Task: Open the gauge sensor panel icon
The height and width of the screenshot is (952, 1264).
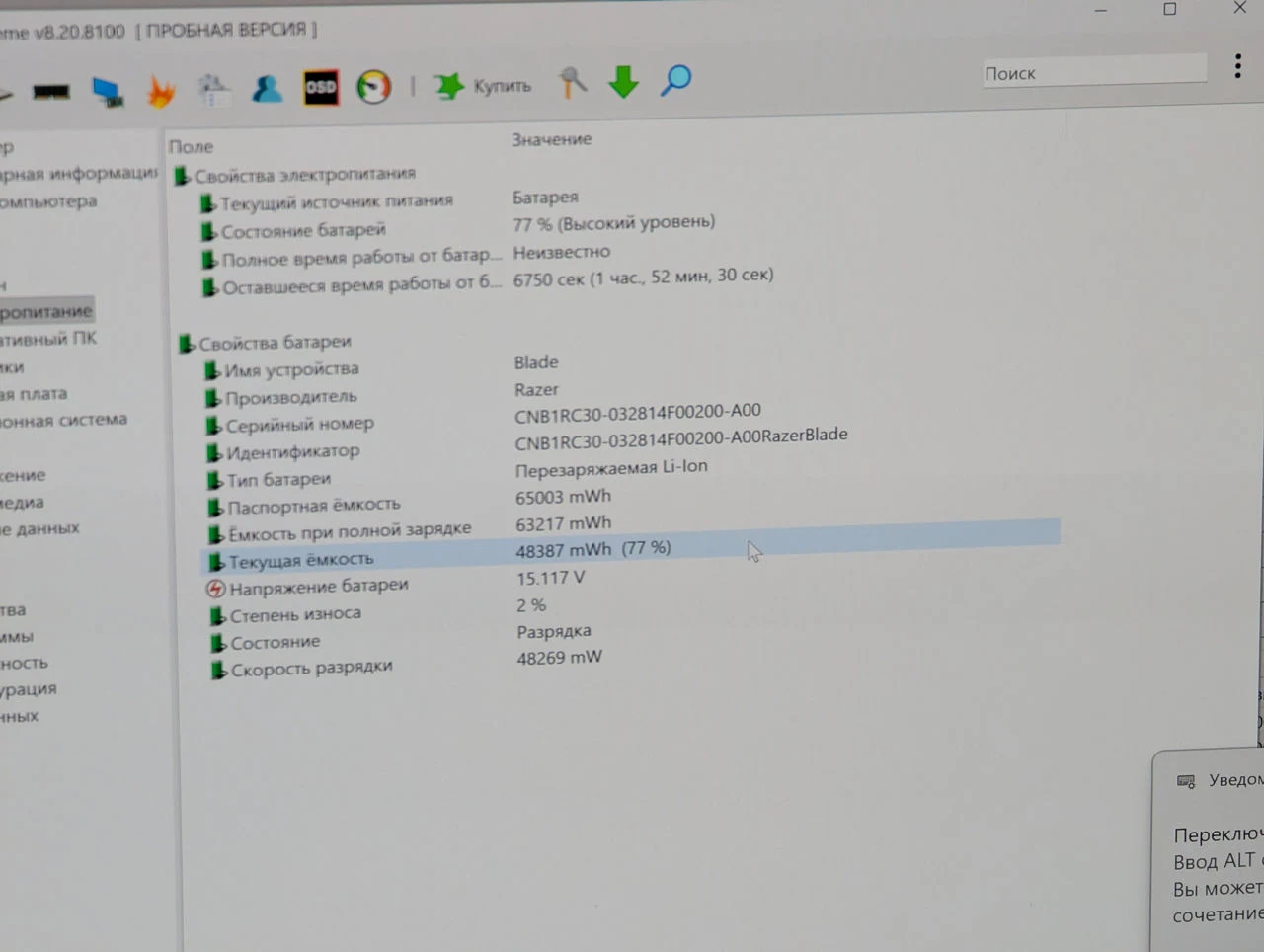Action: coord(373,87)
